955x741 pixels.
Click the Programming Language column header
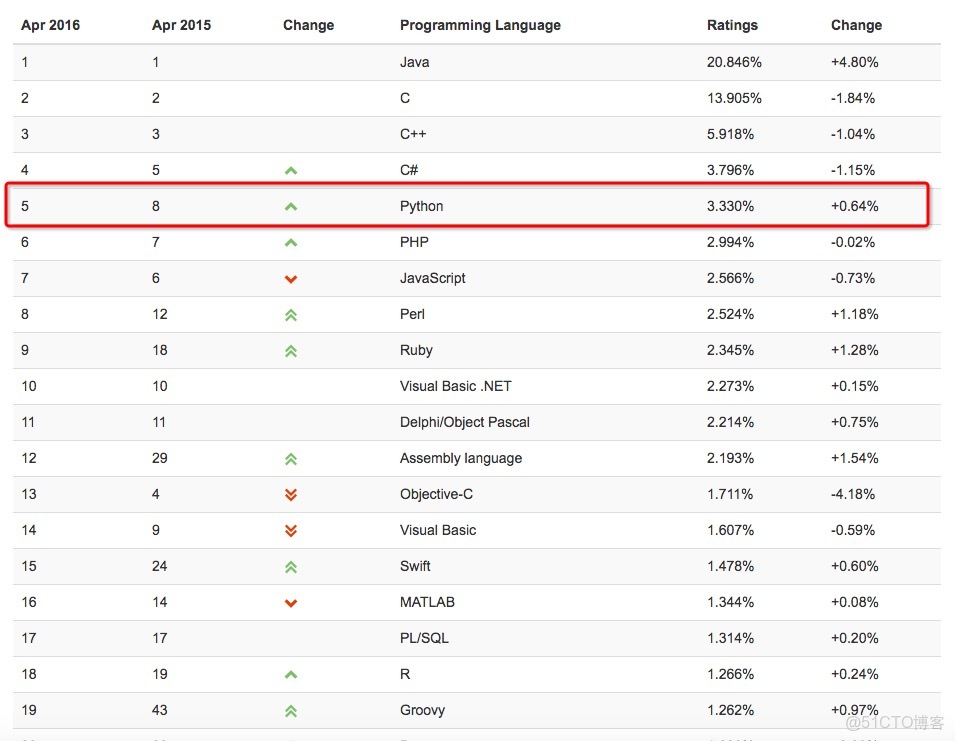pos(480,25)
